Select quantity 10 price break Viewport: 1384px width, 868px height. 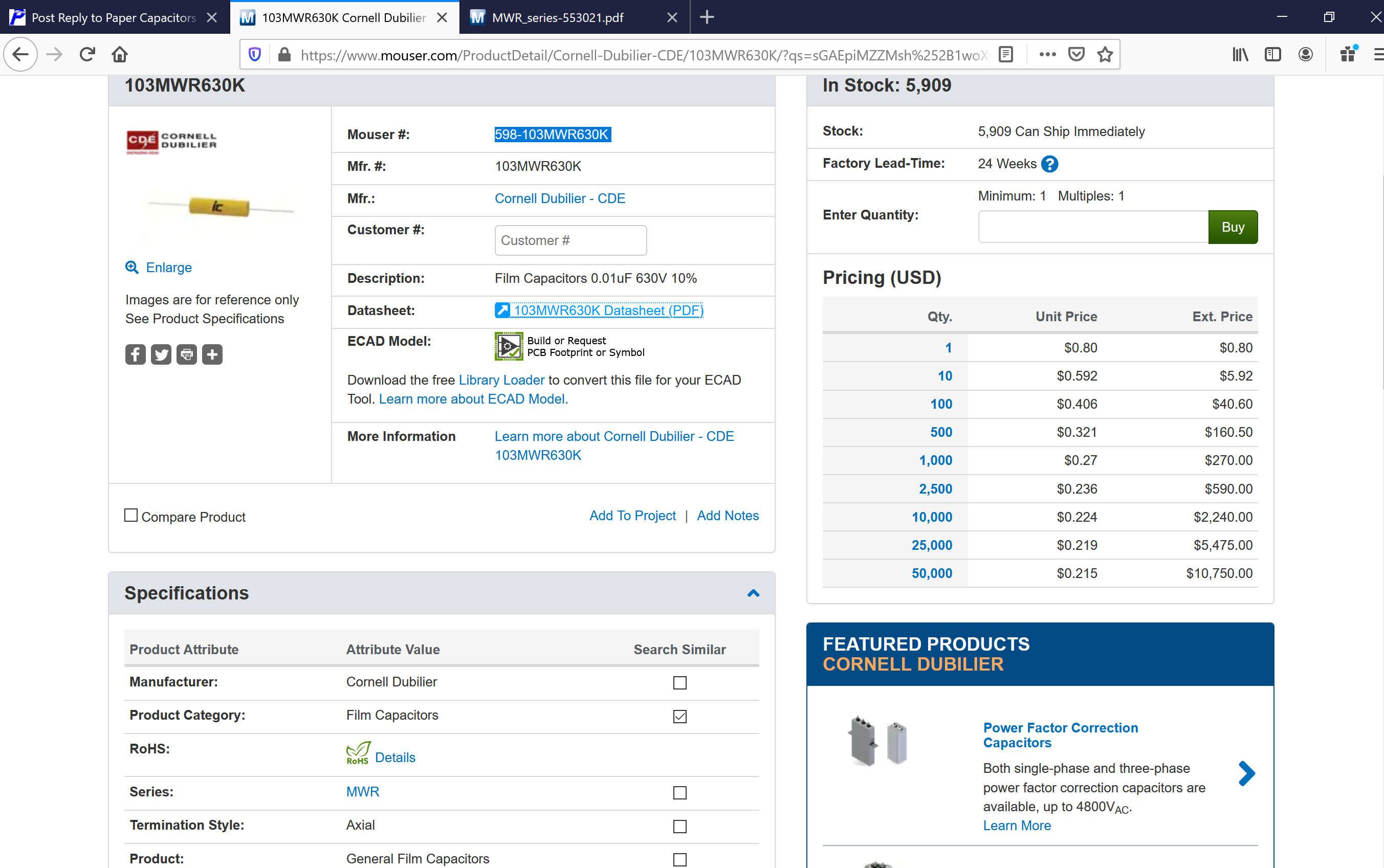click(x=945, y=376)
